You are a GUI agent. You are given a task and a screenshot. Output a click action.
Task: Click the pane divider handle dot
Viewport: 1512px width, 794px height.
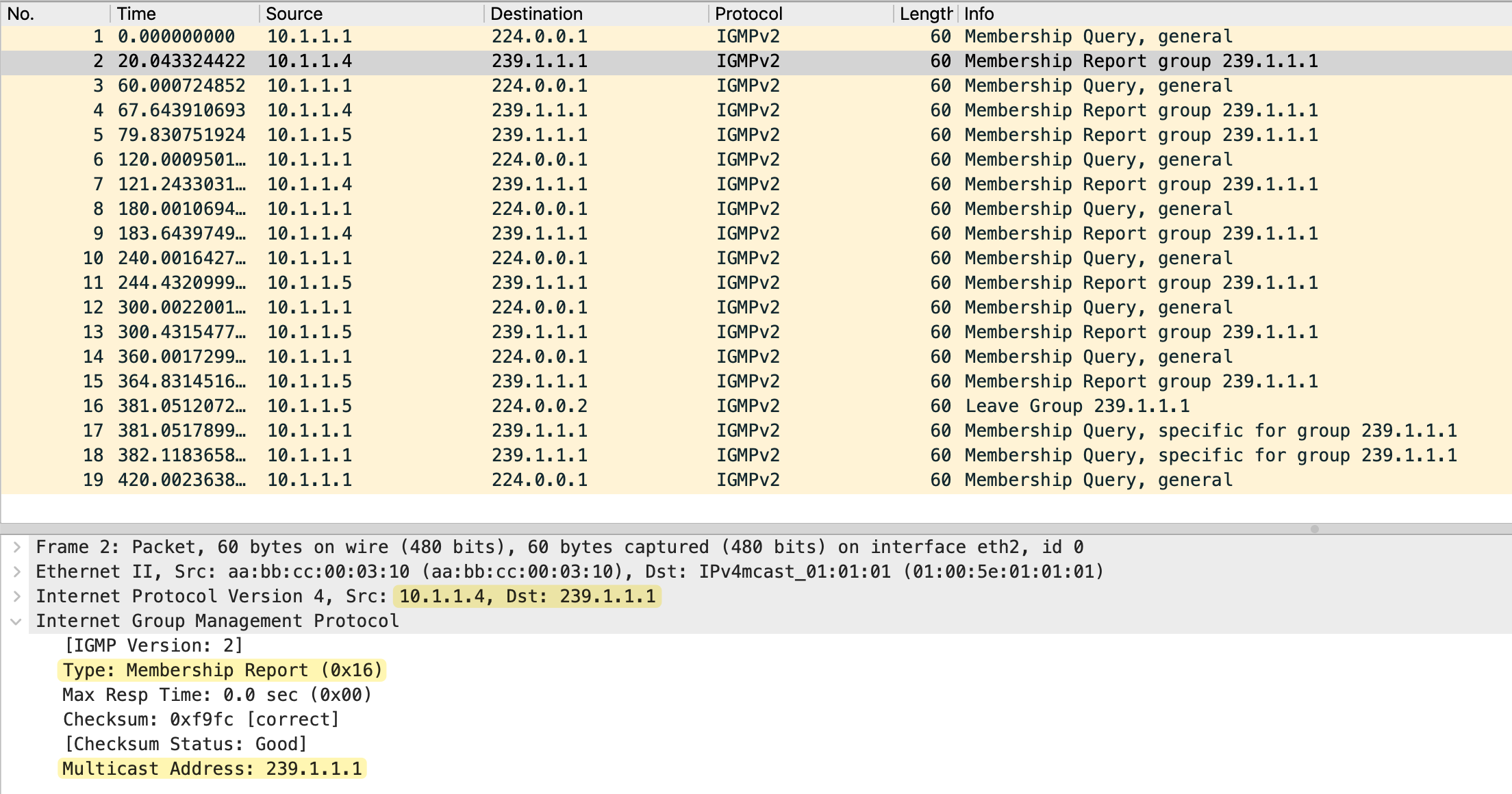point(1314,529)
